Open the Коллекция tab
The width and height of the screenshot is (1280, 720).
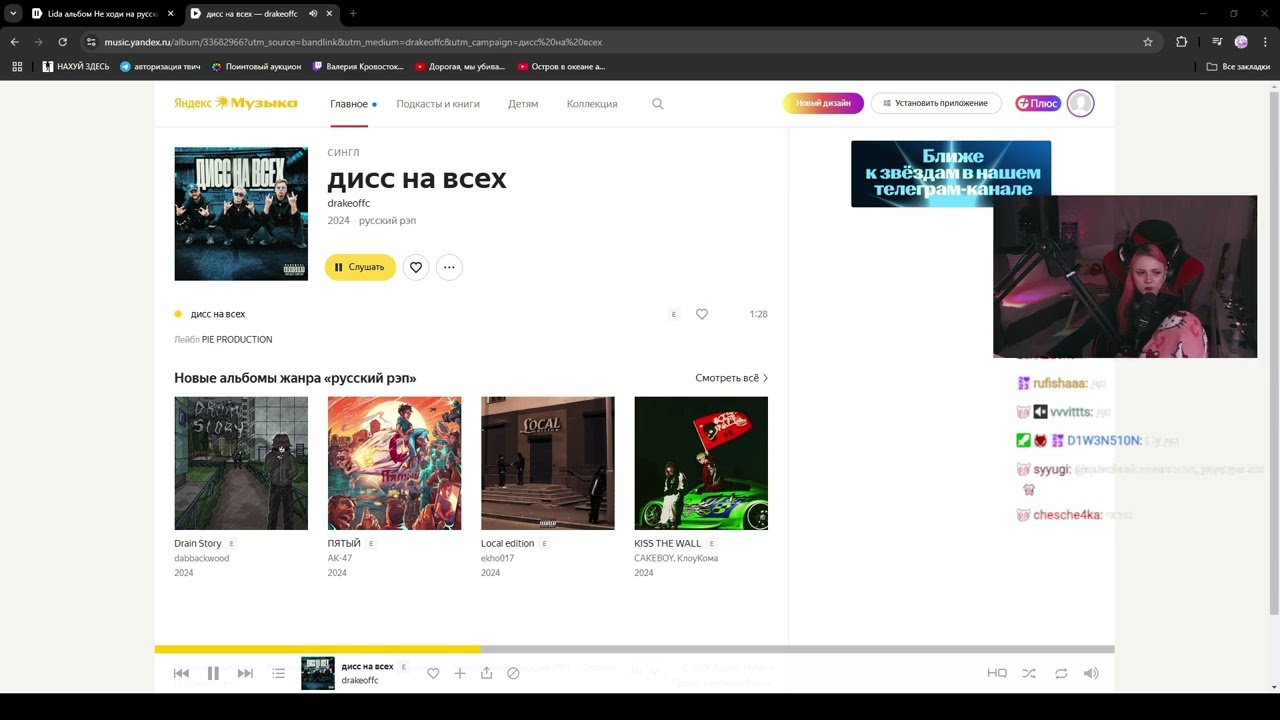[x=592, y=104]
